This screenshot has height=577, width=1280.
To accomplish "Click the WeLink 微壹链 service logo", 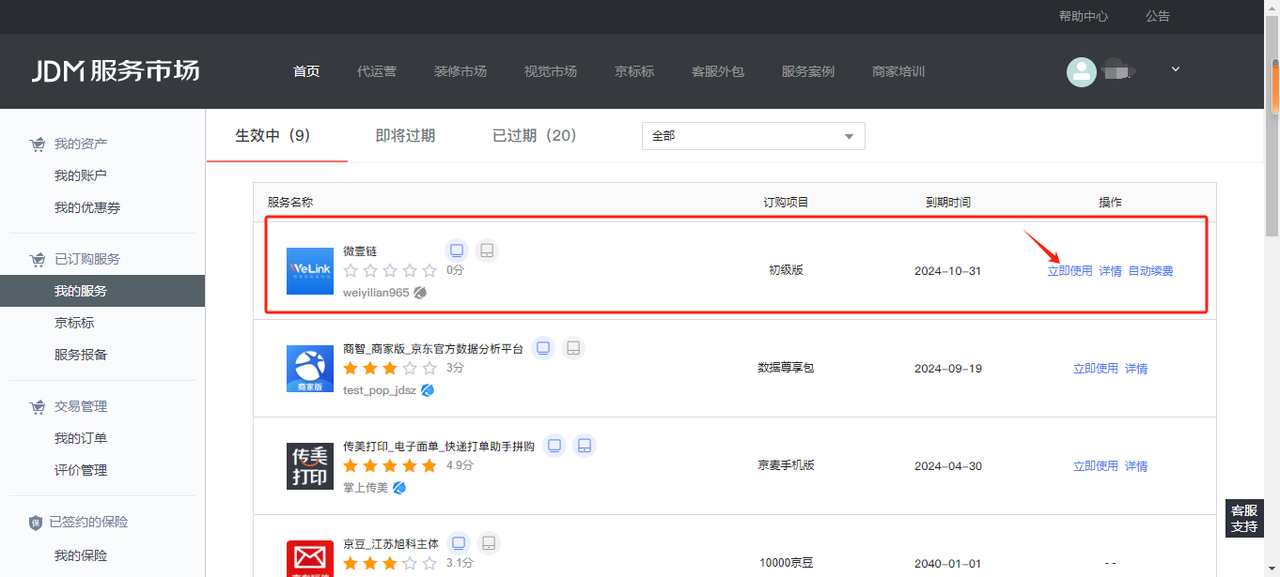I will point(310,270).
